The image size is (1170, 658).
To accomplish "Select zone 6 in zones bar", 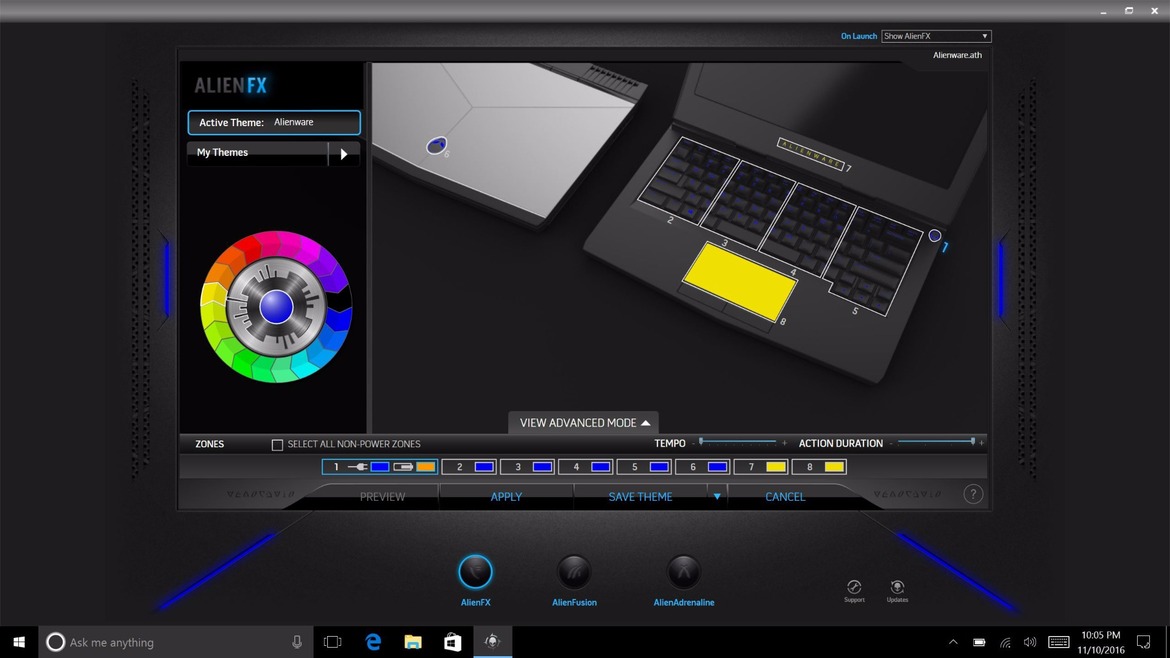I will pos(703,467).
